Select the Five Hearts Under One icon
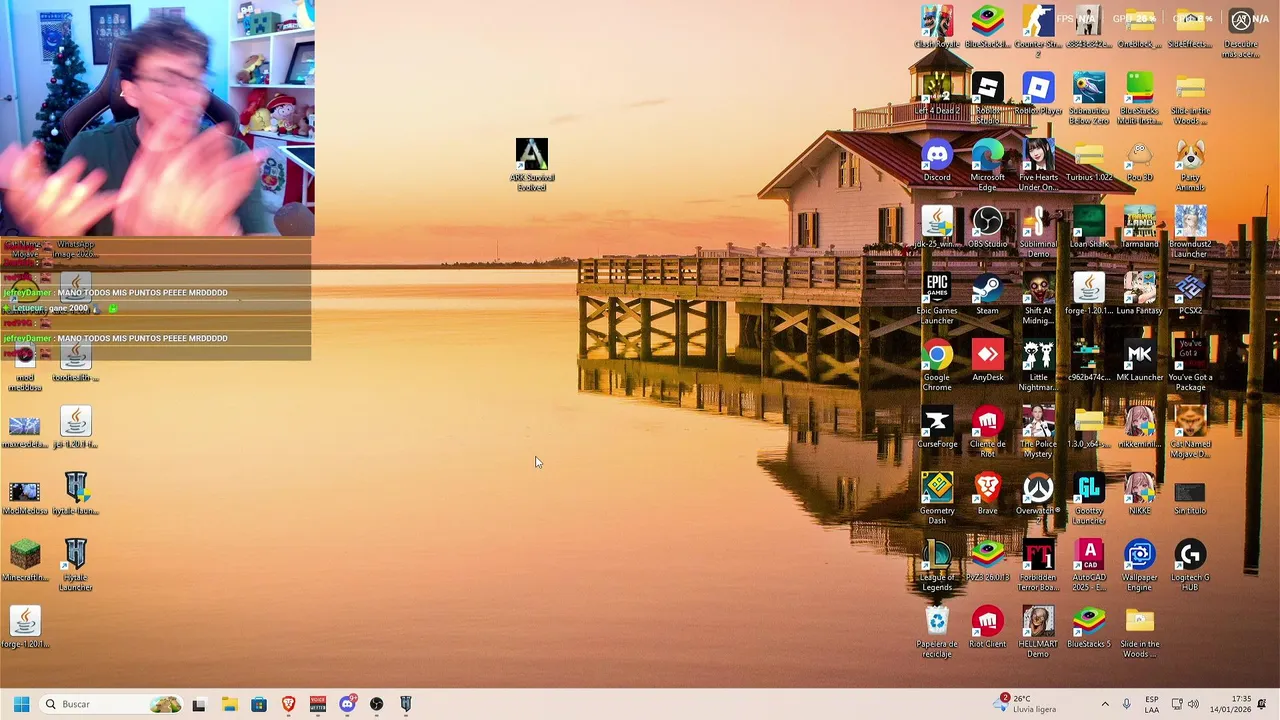1280x720 pixels. 1038,166
